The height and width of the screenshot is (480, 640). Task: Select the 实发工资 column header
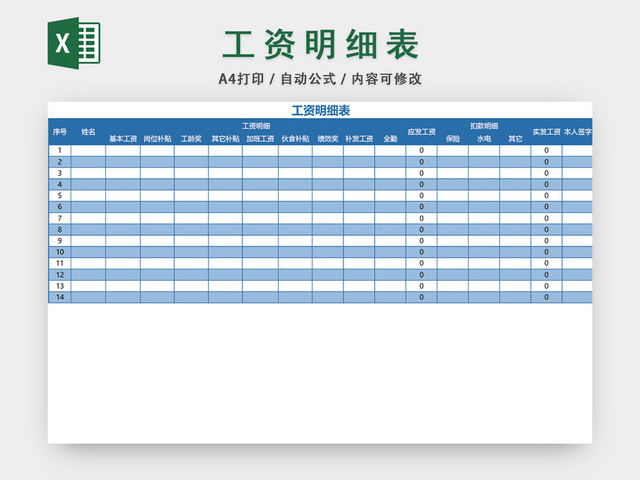coord(546,132)
